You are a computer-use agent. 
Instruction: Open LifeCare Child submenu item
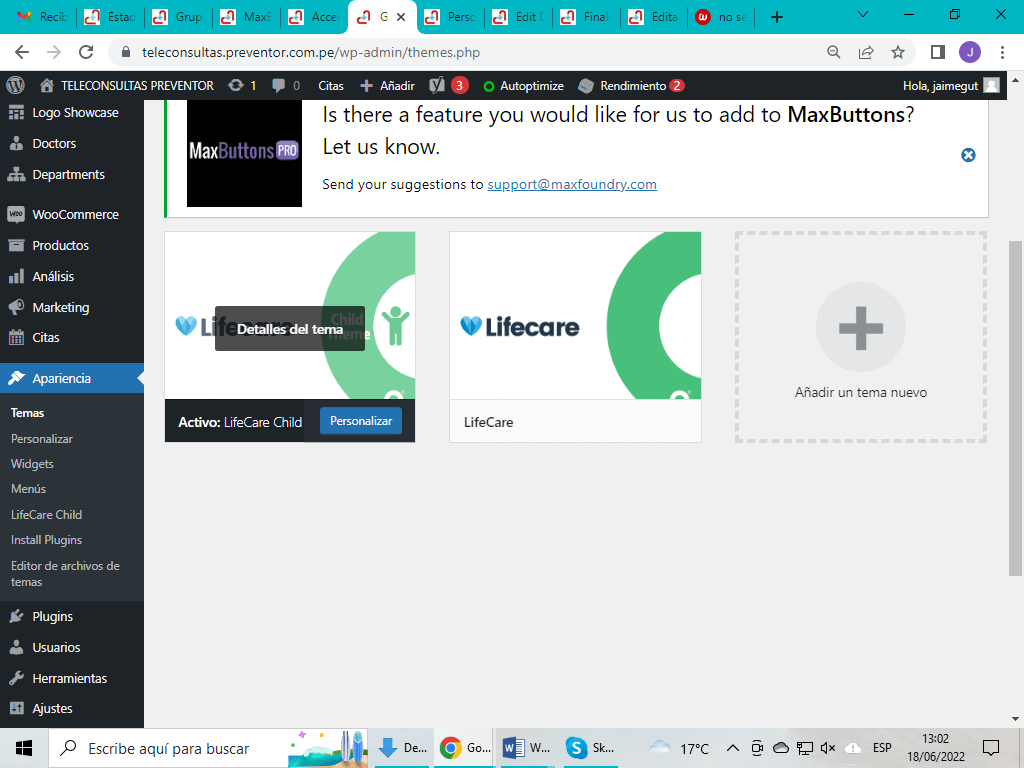point(46,515)
